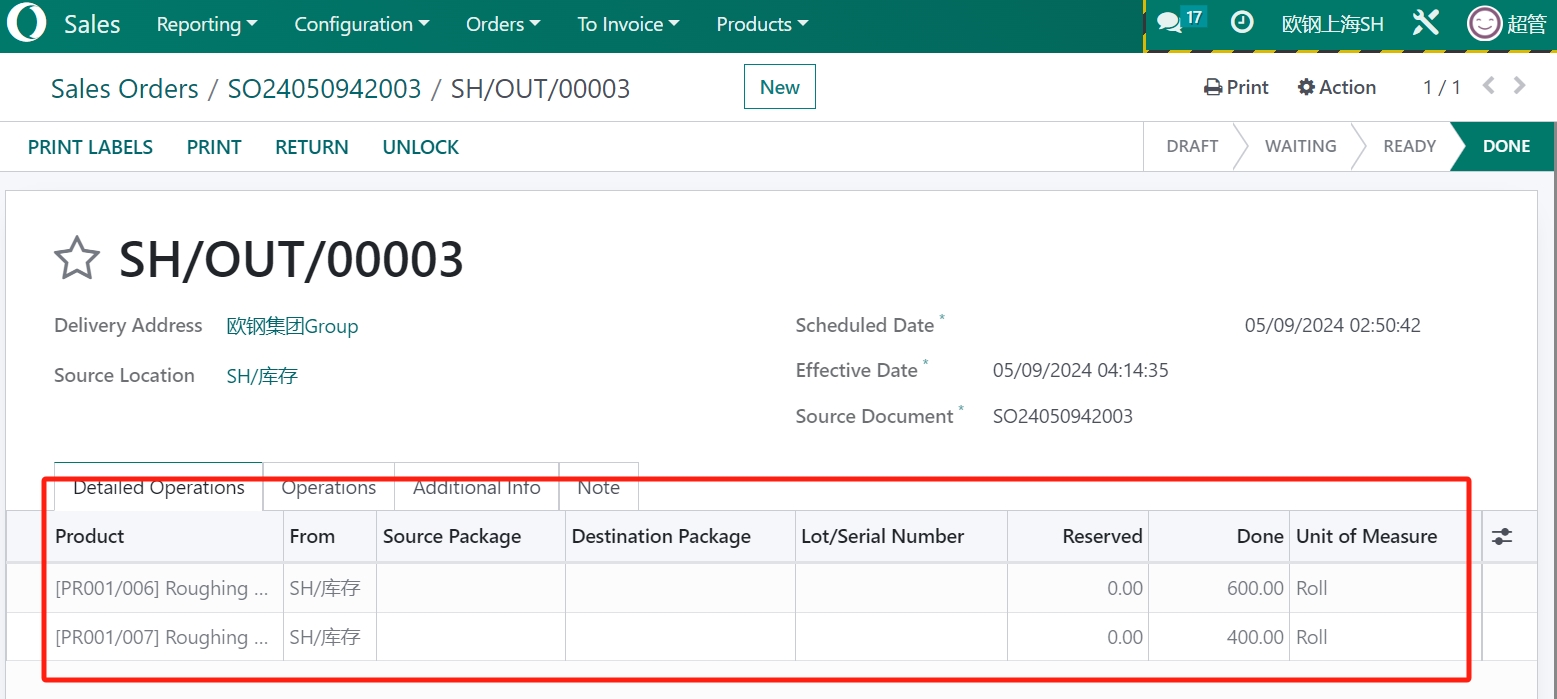Switch to the Operations tab
Viewport: 1557px width, 699px height.
coord(329,488)
